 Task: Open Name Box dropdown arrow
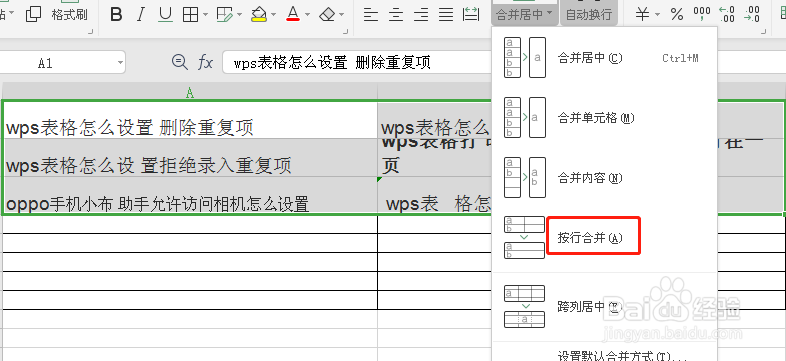(x=120, y=63)
